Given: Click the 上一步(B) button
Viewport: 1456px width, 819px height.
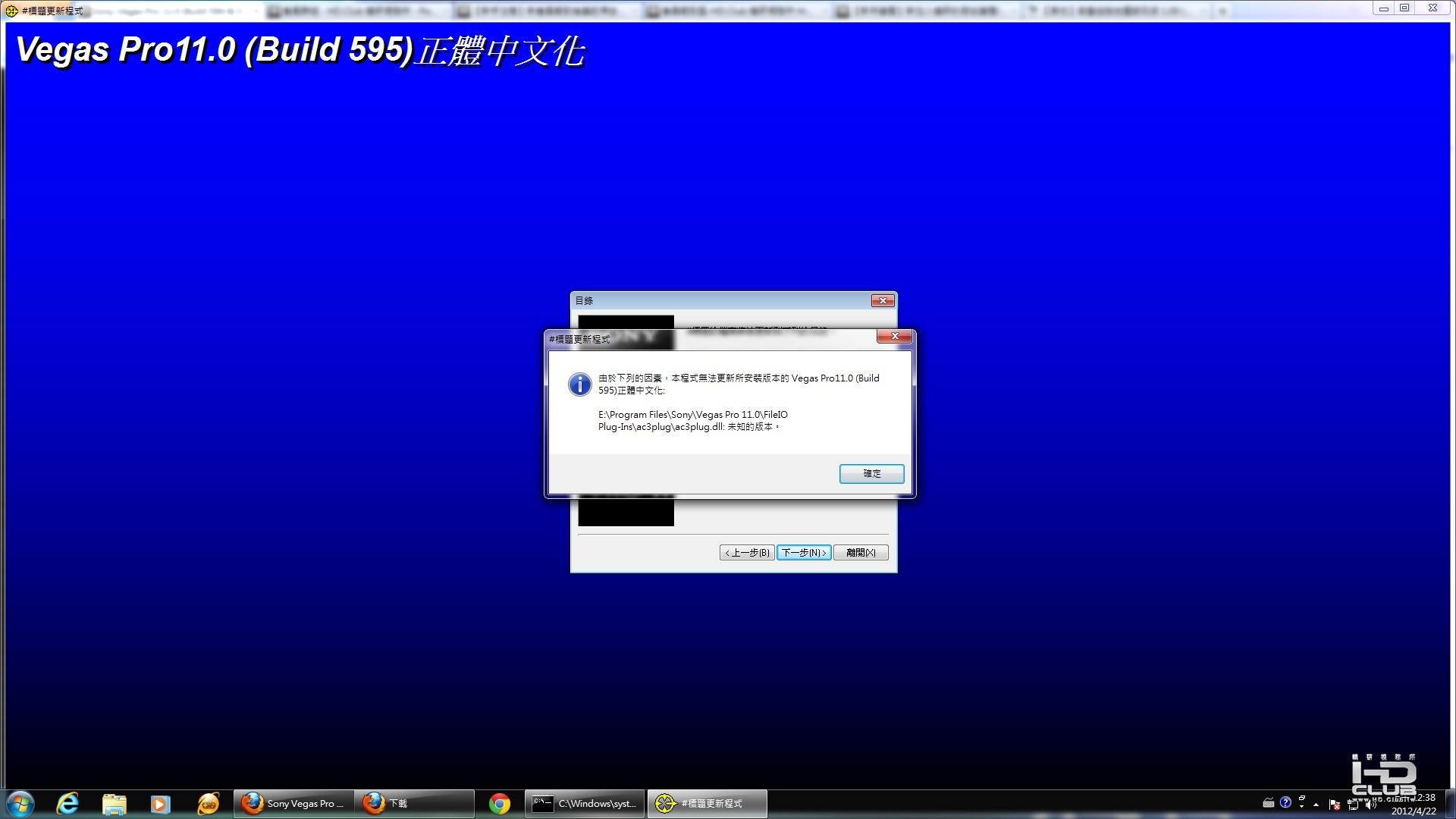Looking at the screenshot, I should click(x=747, y=553).
